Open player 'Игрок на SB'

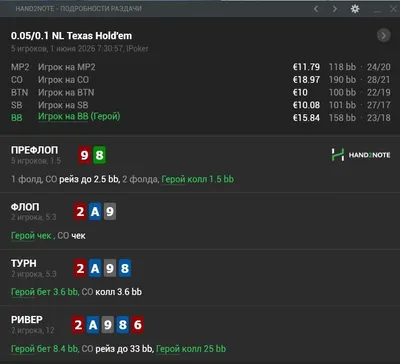tap(63, 105)
